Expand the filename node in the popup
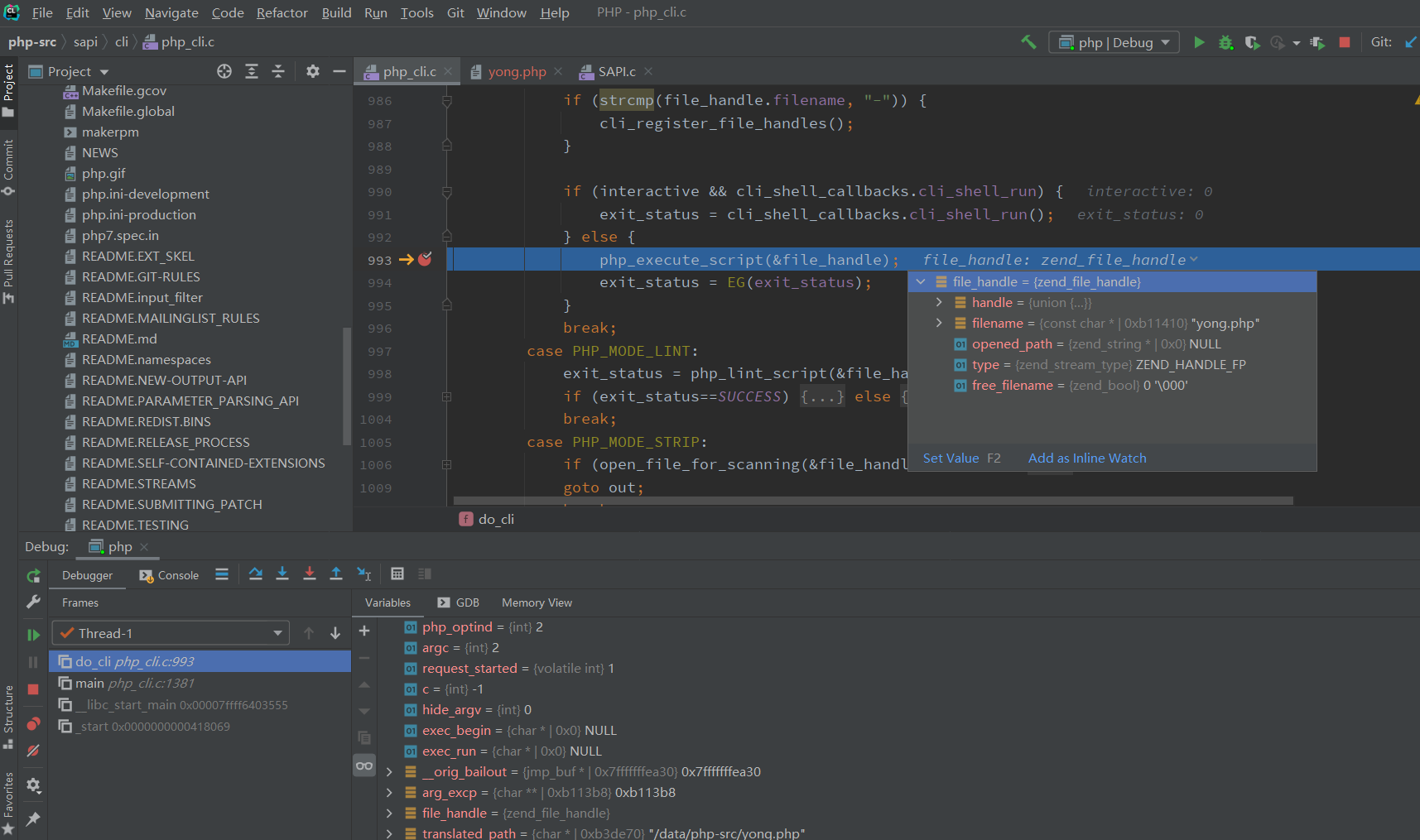The height and width of the screenshot is (840, 1420). pyautogui.click(x=939, y=323)
